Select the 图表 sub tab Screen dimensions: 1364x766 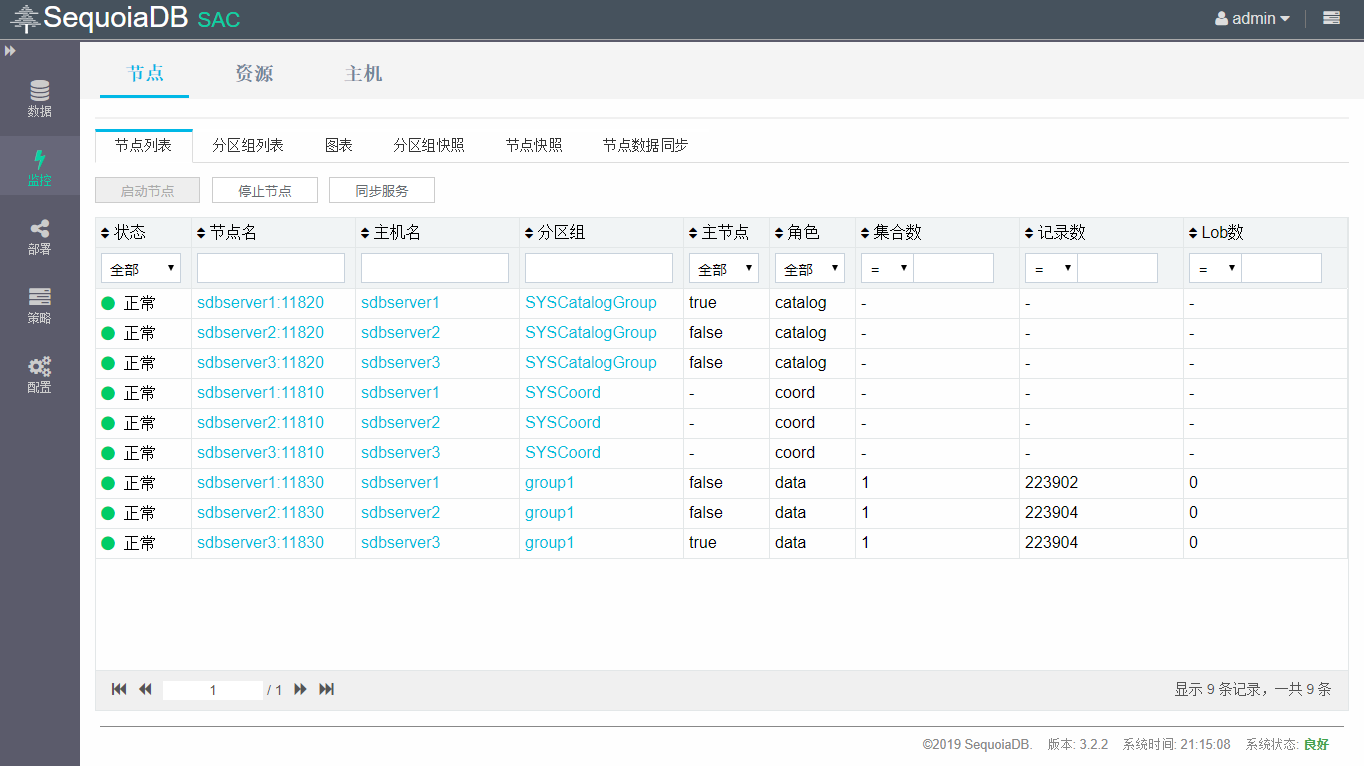pos(339,145)
